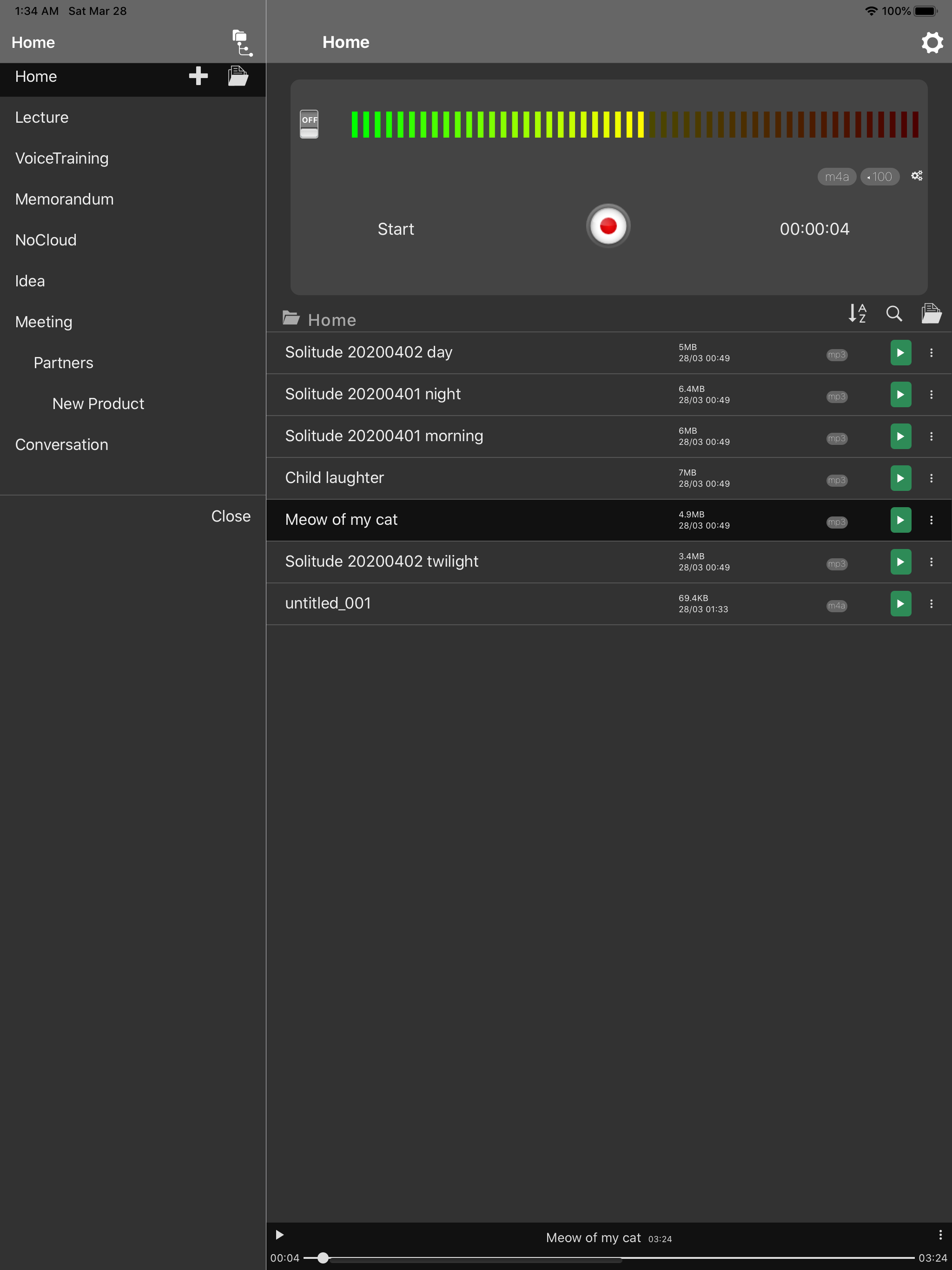
Task: Add new folder with plus icon
Action: (x=198, y=76)
